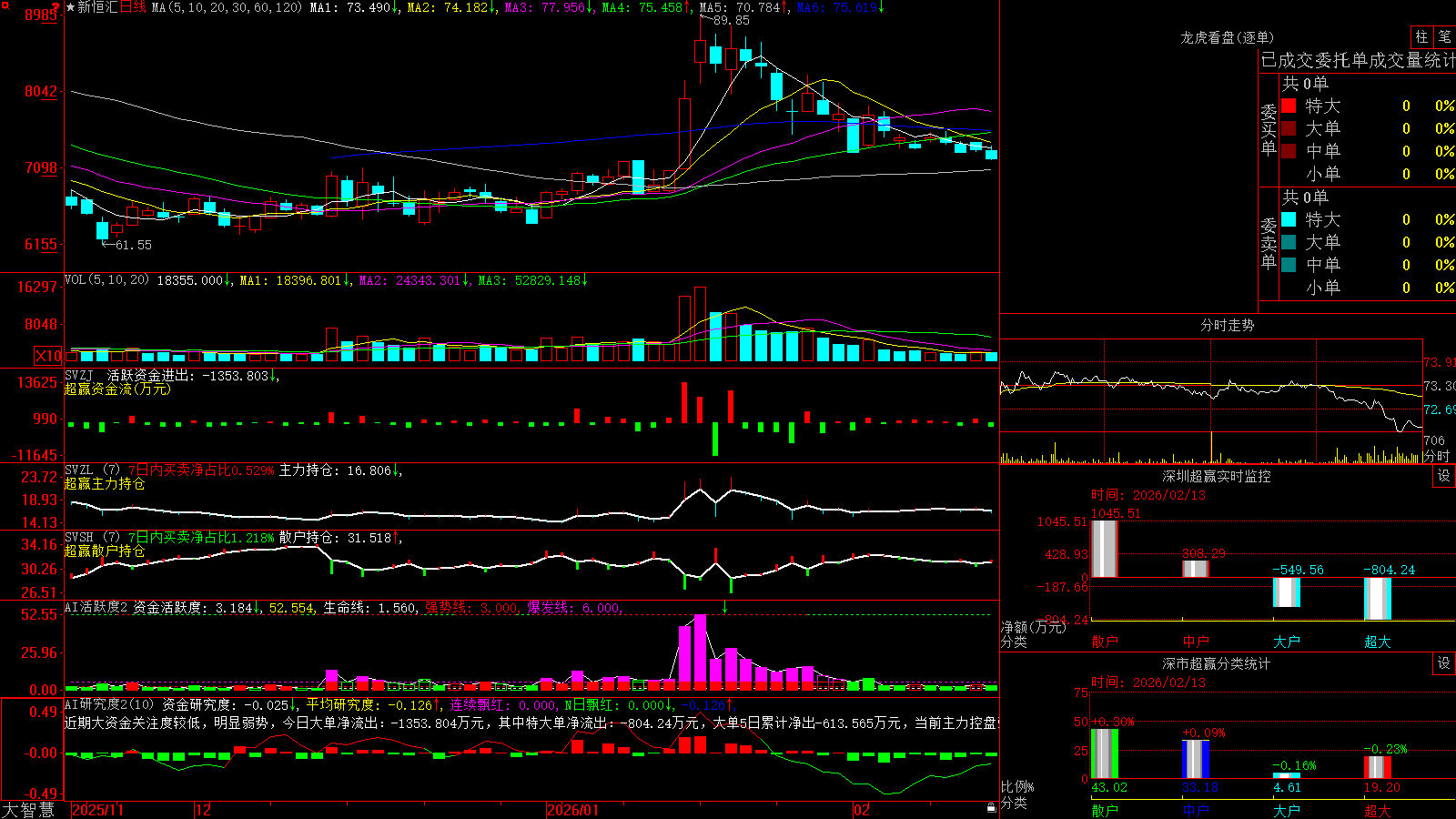Click the teal 中单 sell-order swatch

[1289, 264]
